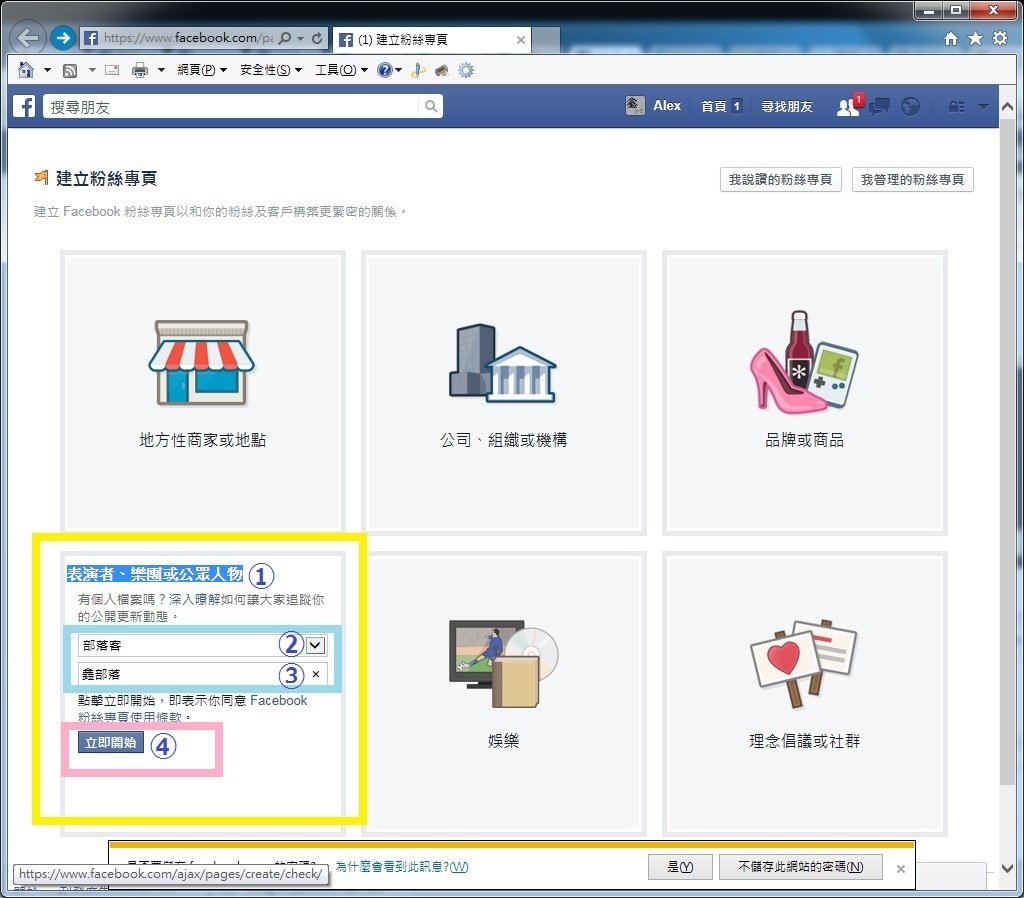Close the password notification bar
The width and height of the screenshot is (1024, 898).
point(901,869)
